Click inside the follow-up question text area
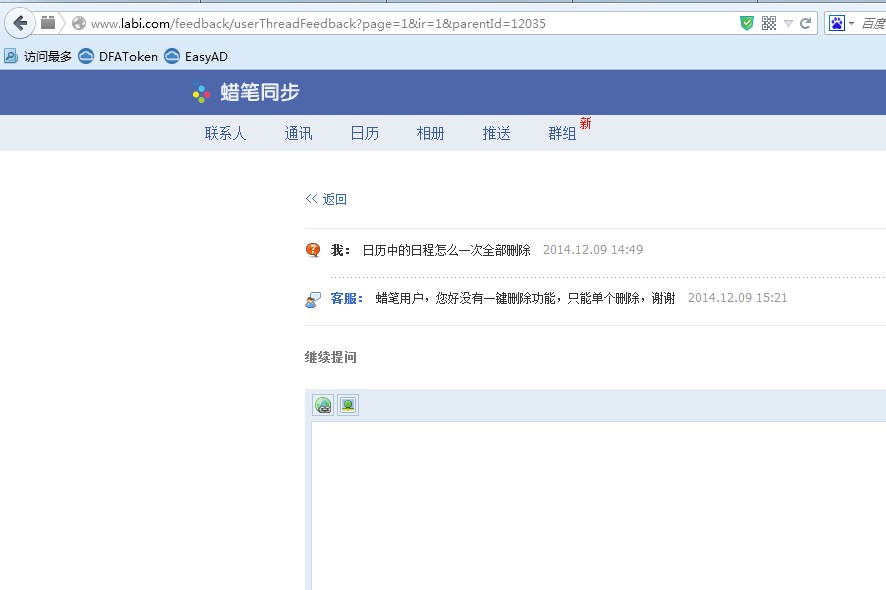 coord(598,506)
